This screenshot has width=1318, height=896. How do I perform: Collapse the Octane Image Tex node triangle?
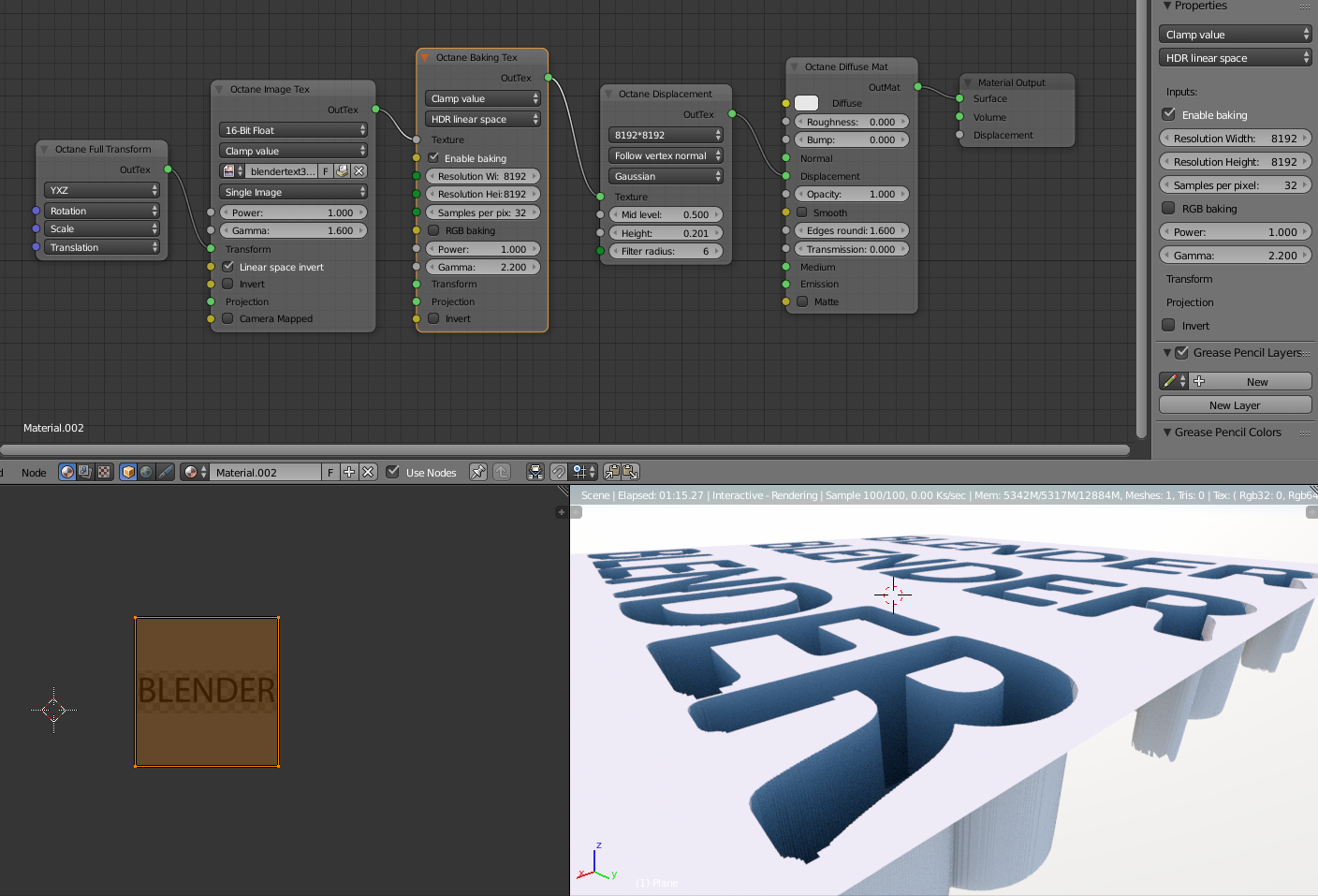(219, 89)
